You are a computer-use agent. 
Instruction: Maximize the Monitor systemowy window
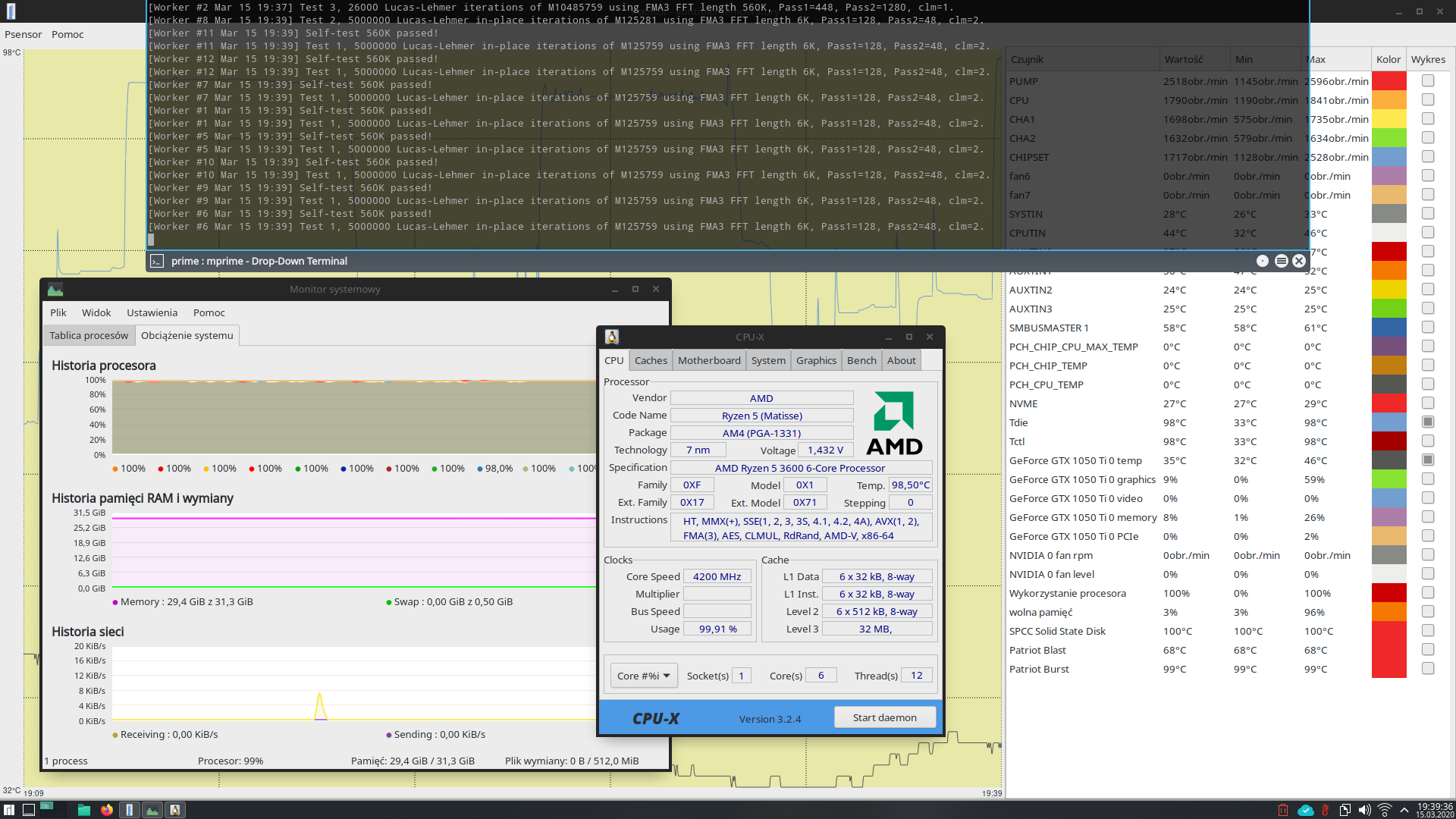pos(635,289)
